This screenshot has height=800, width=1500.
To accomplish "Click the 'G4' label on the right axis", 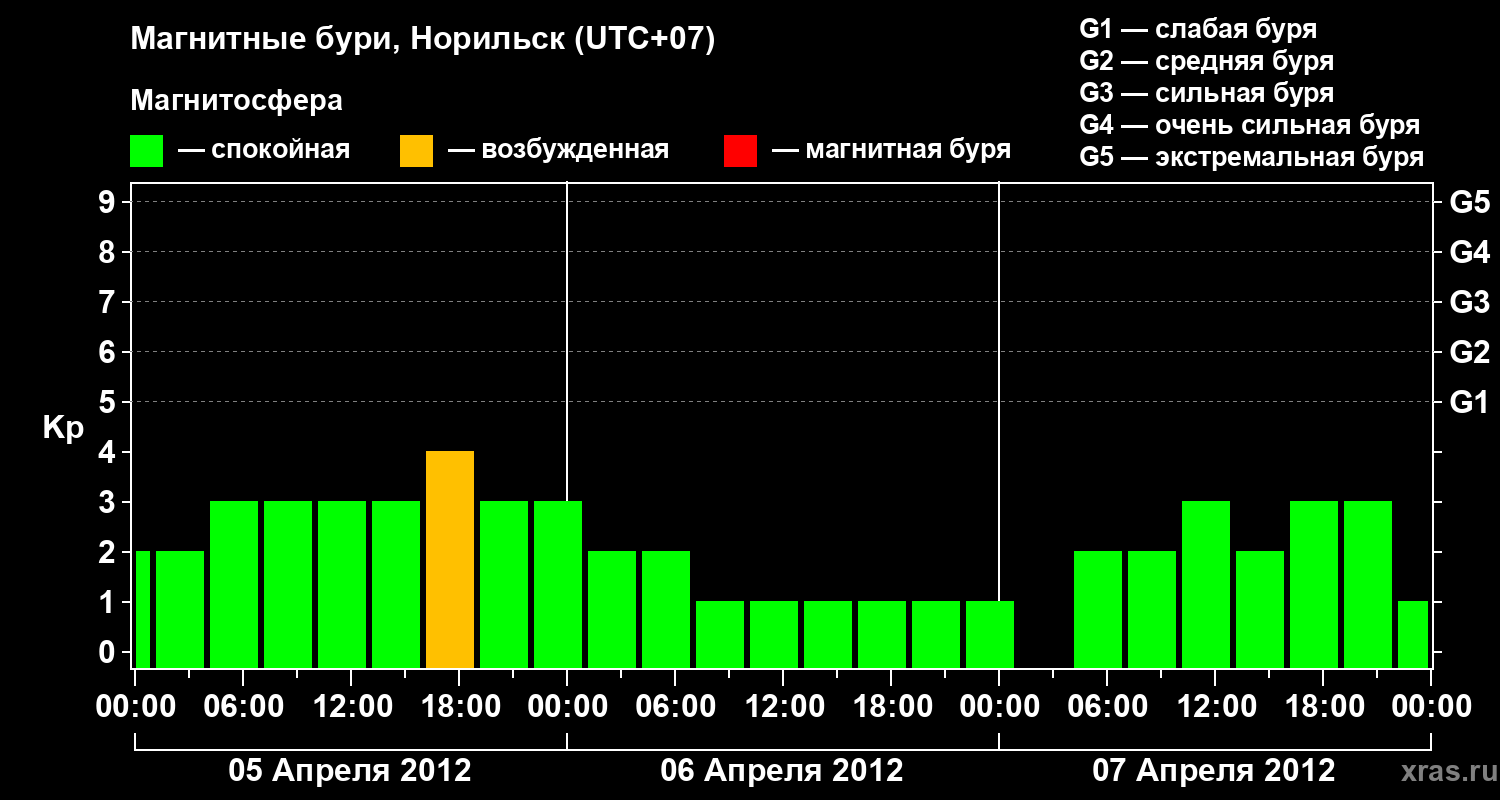I will (1469, 252).
